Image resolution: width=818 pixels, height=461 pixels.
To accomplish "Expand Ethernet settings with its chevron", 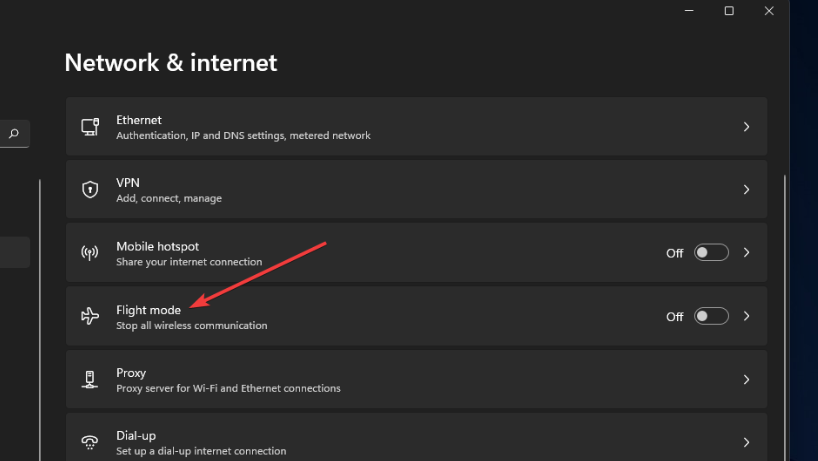I will (747, 127).
